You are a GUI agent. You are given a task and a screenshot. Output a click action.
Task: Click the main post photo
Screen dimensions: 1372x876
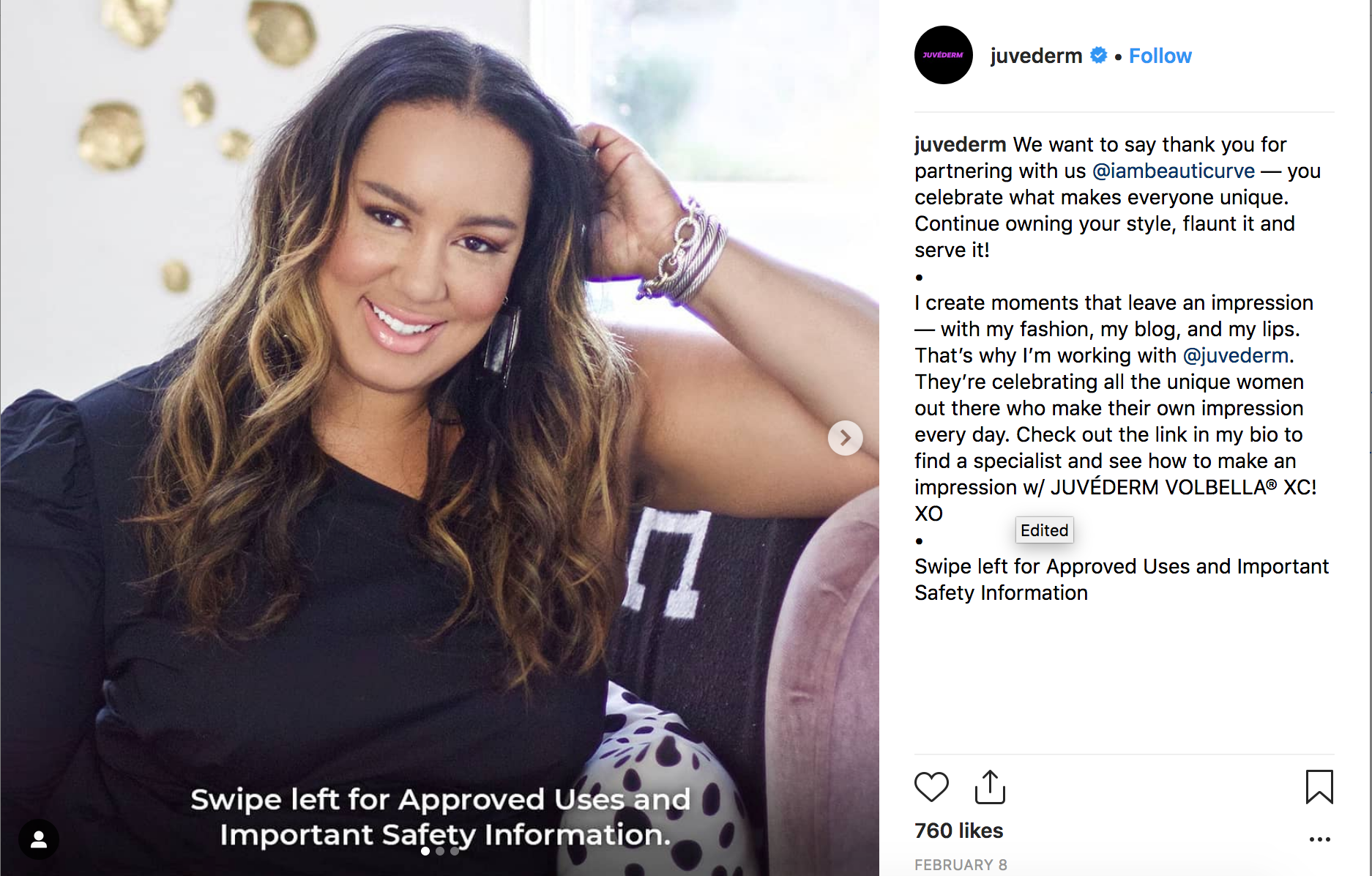[439, 438]
